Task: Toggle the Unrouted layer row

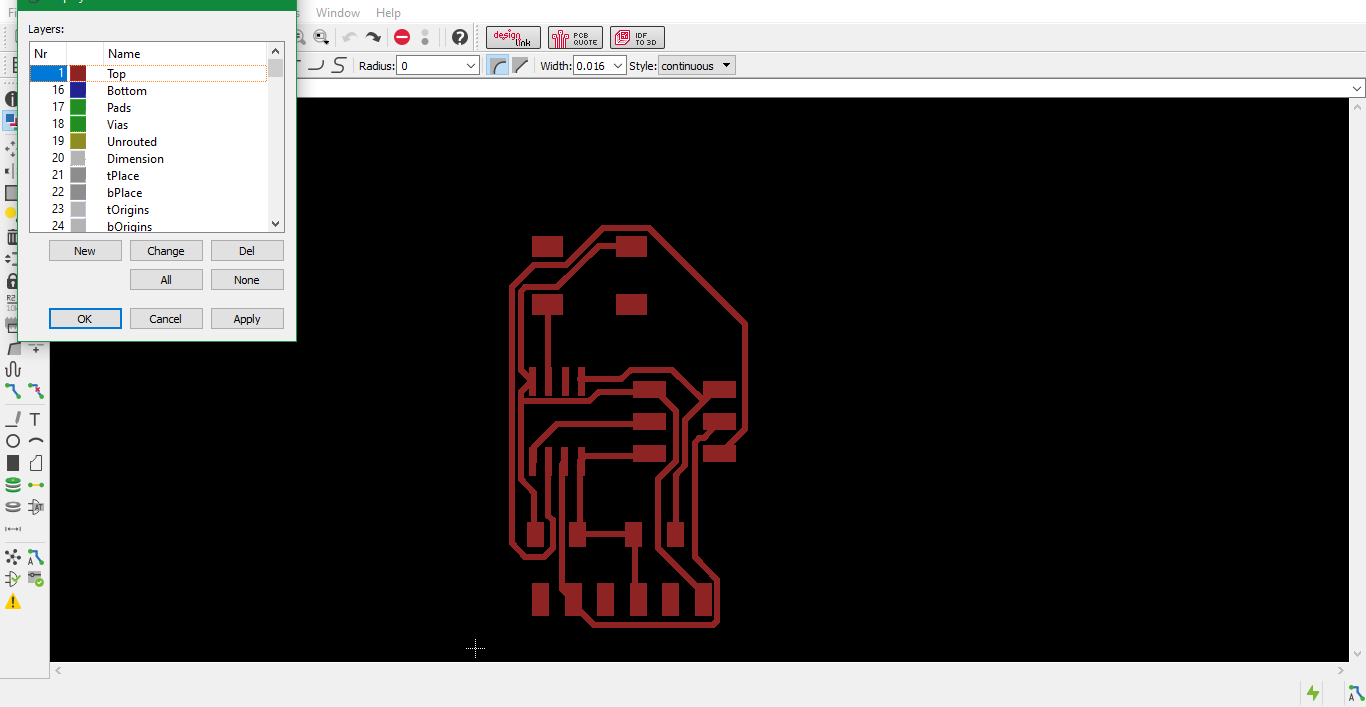Action: pos(148,142)
